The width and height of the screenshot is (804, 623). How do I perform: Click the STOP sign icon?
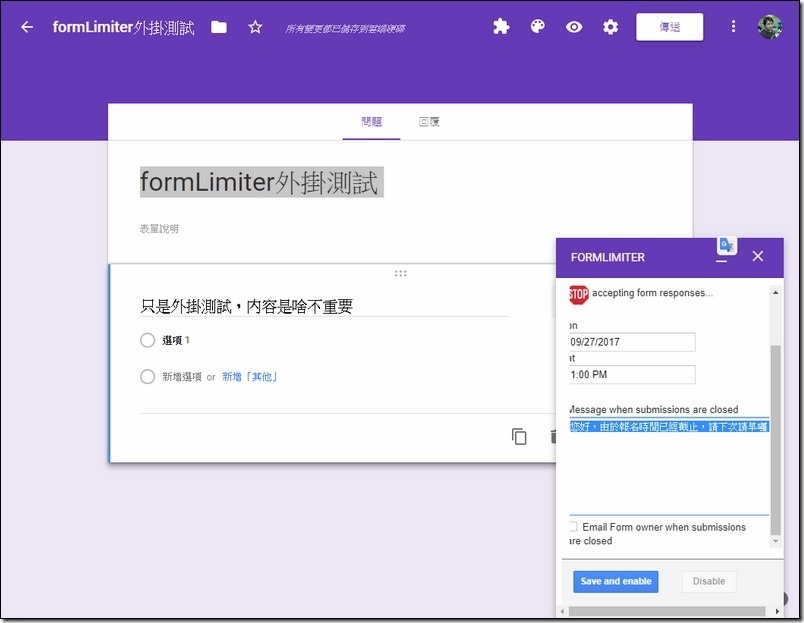coord(578,294)
